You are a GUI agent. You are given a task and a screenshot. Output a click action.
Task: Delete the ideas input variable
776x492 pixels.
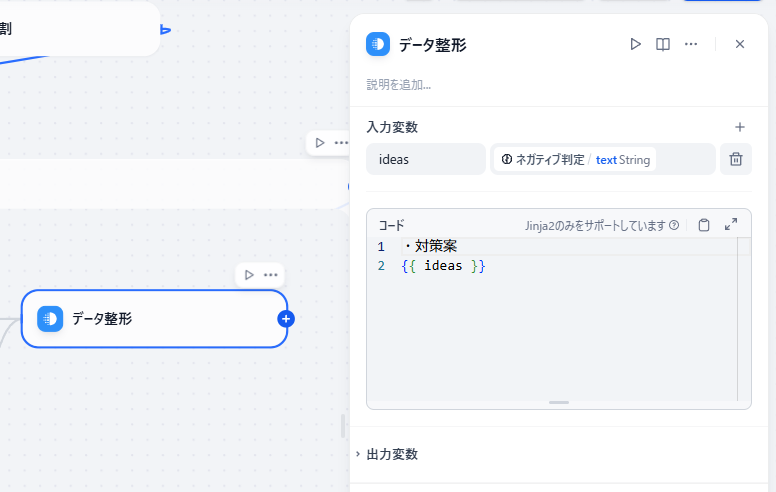pos(736,159)
